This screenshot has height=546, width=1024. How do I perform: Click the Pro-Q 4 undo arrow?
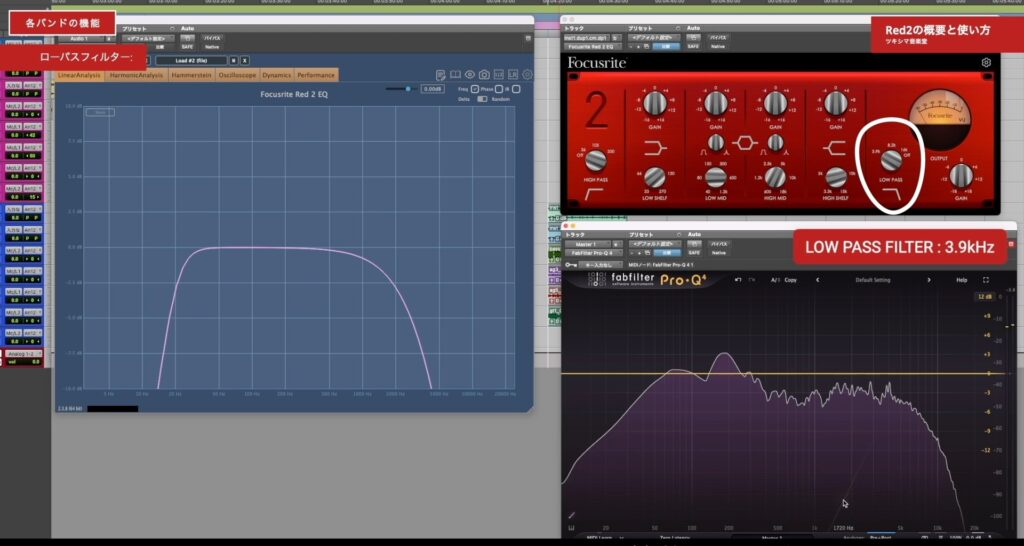(x=737, y=280)
